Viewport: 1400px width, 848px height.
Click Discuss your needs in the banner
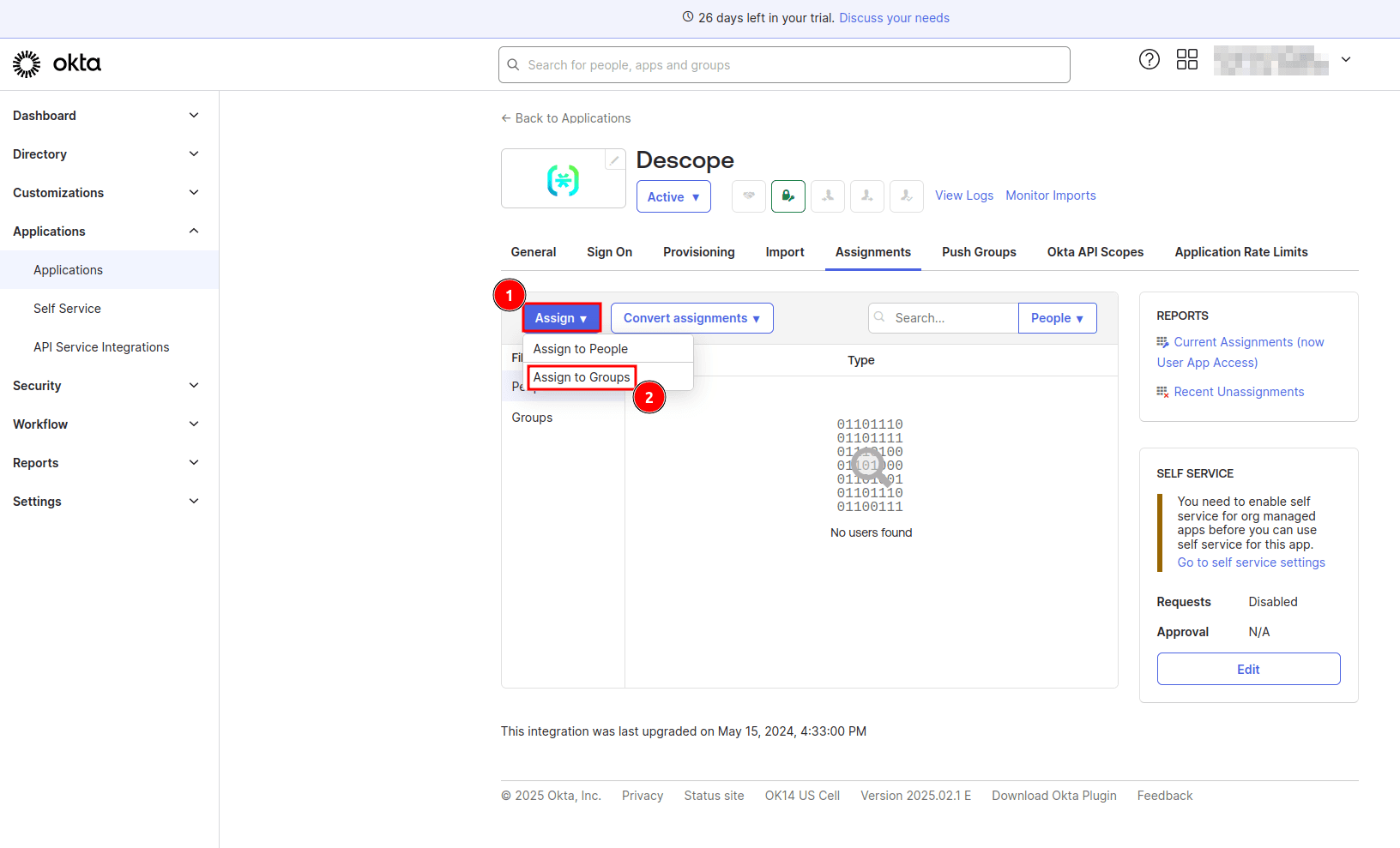894,17
